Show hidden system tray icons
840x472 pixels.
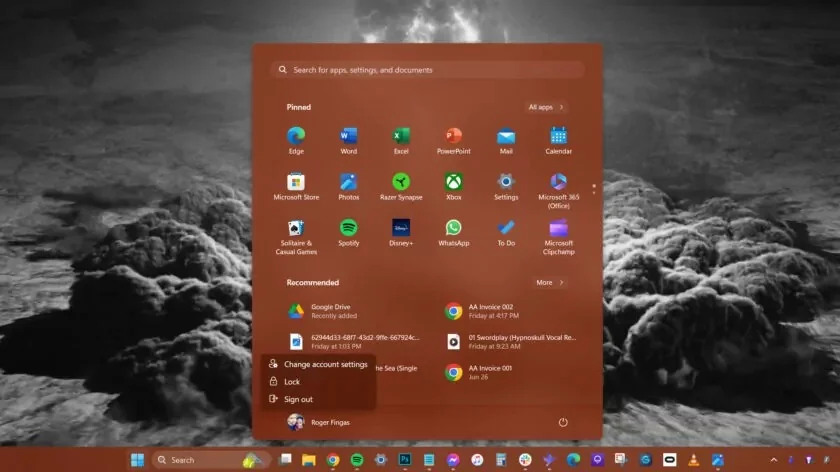774,460
